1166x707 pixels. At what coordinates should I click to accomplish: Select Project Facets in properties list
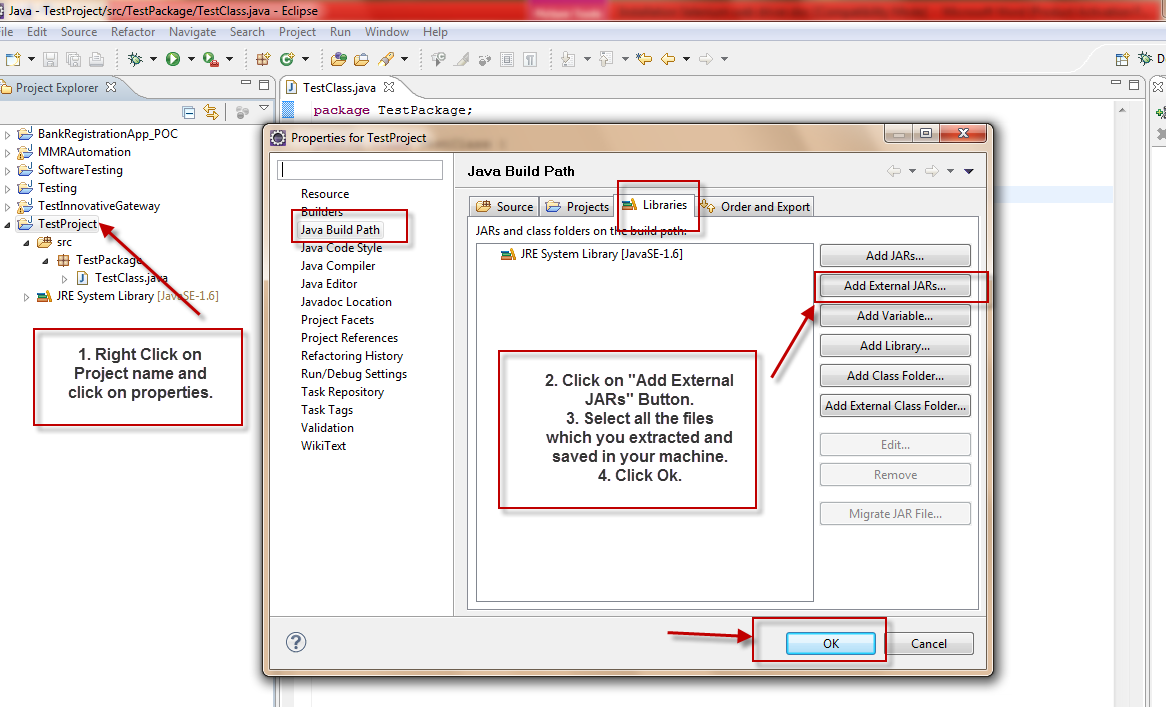tap(337, 320)
